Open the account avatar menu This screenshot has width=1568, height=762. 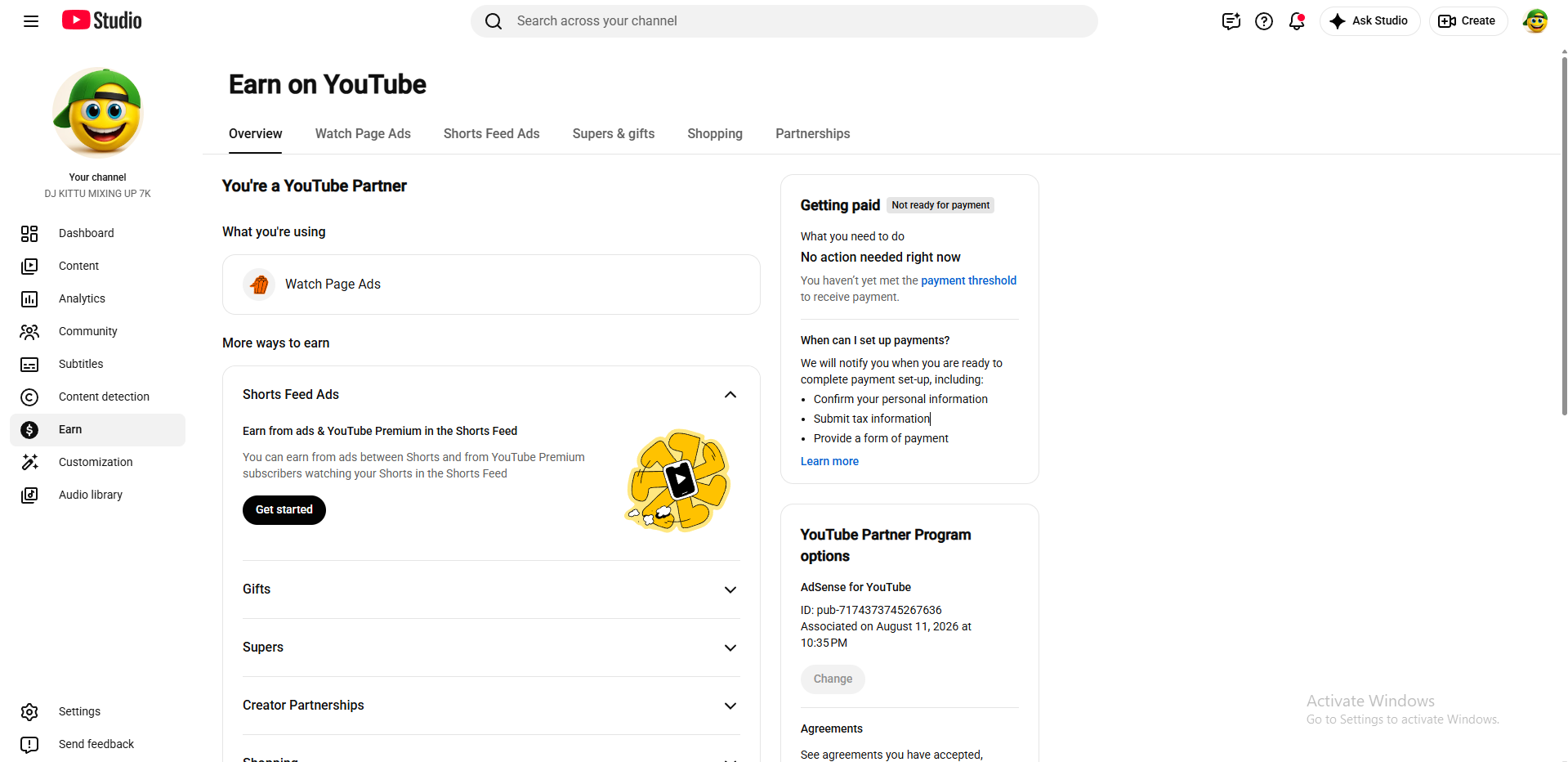(1535, 21)
